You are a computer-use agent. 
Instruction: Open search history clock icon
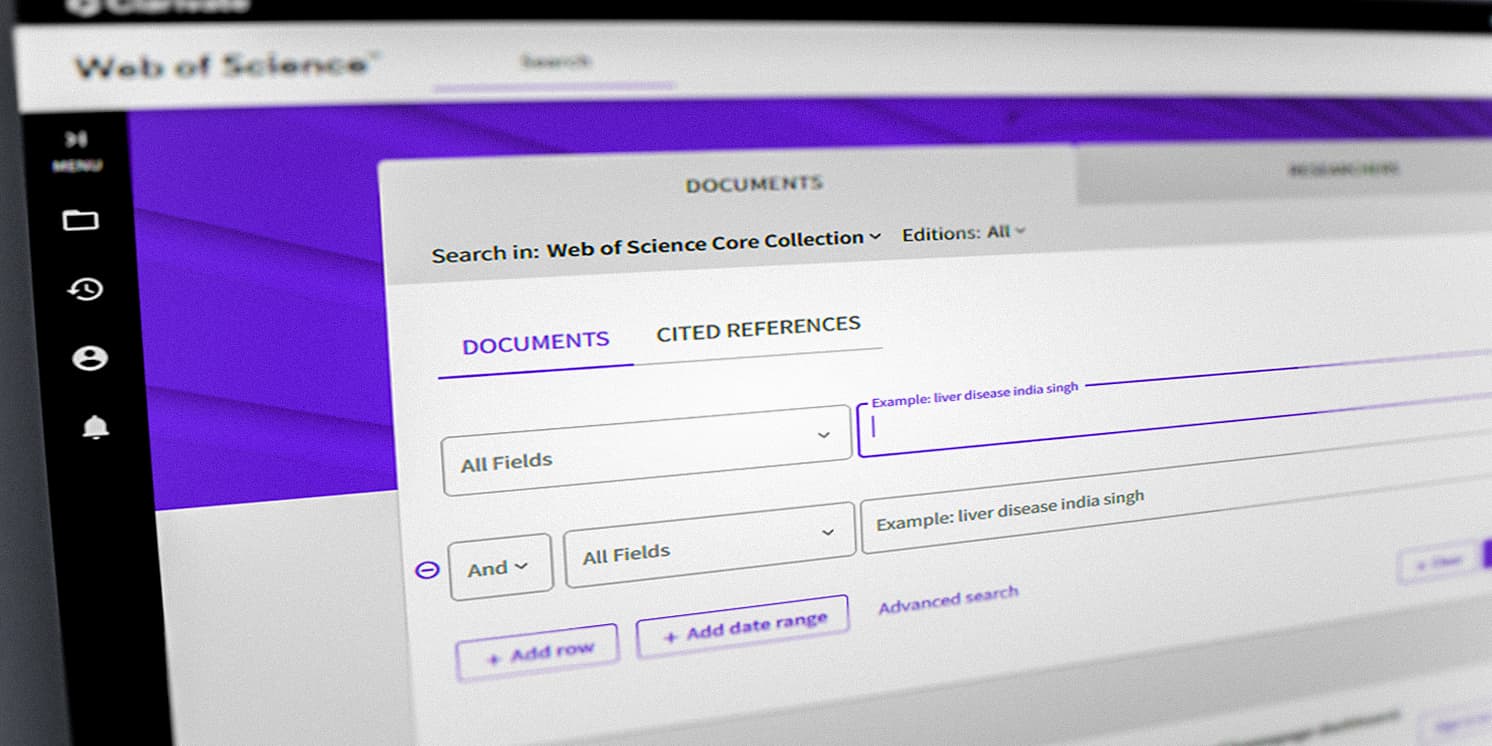pos(86,289)
